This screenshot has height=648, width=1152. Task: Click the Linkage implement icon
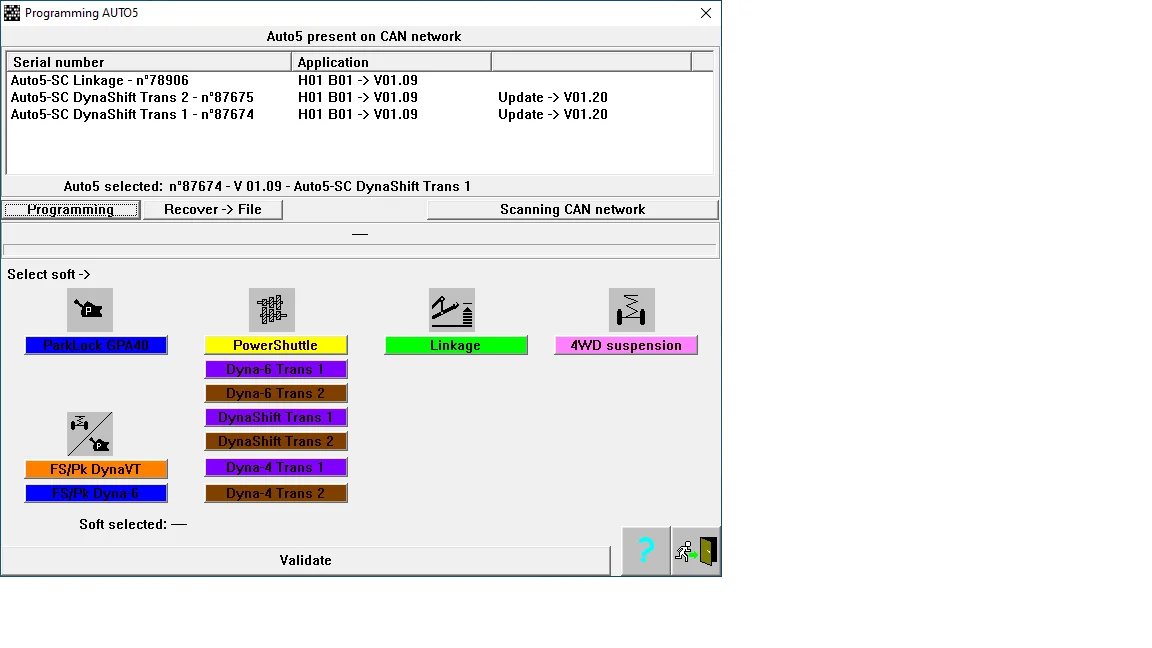click(452, 310)
